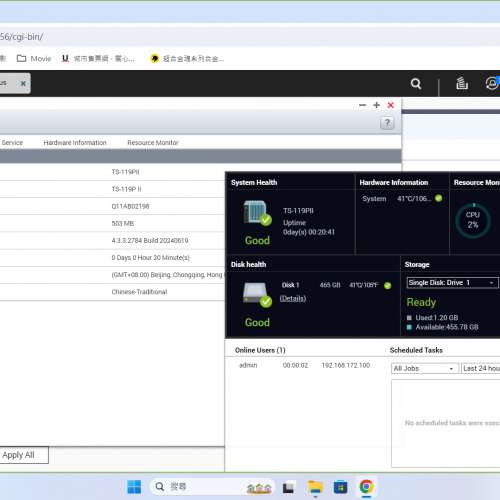Open the All Jobs dropdown
This screenshot has width=500, height=500.
pos(425,368)
